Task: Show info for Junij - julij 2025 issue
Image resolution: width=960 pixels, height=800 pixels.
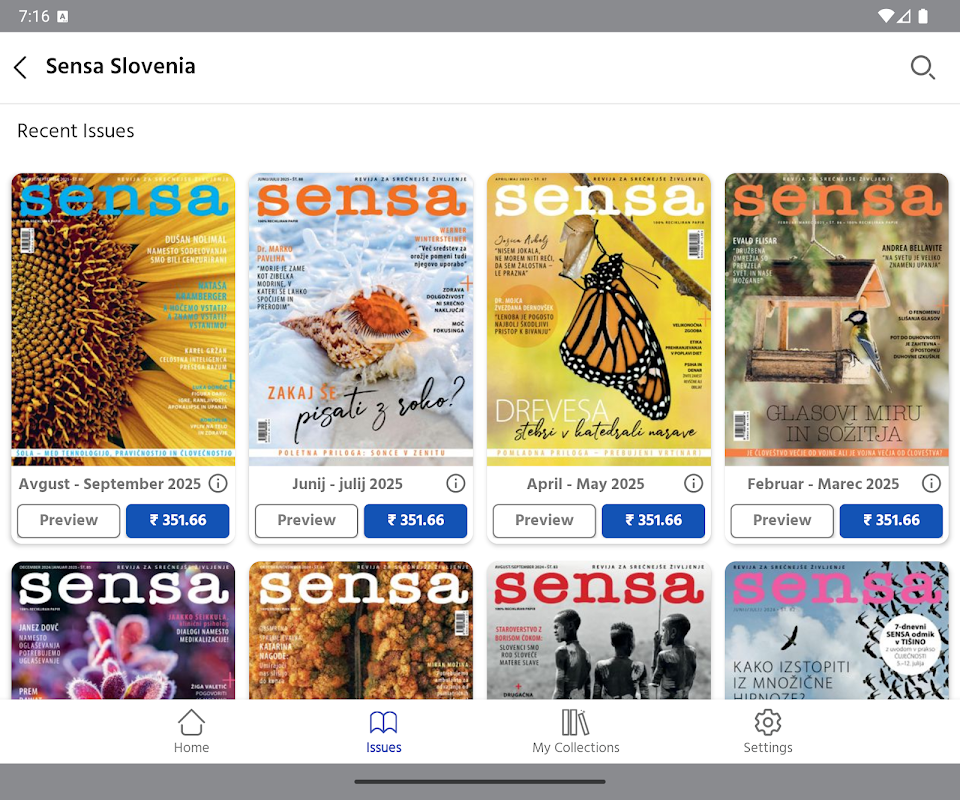Action: tap(456, 484)
